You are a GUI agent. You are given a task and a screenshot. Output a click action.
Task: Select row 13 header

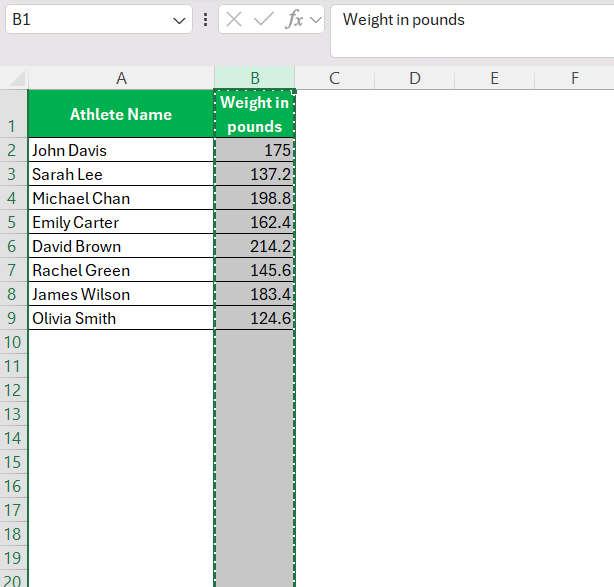pos(14,414)
